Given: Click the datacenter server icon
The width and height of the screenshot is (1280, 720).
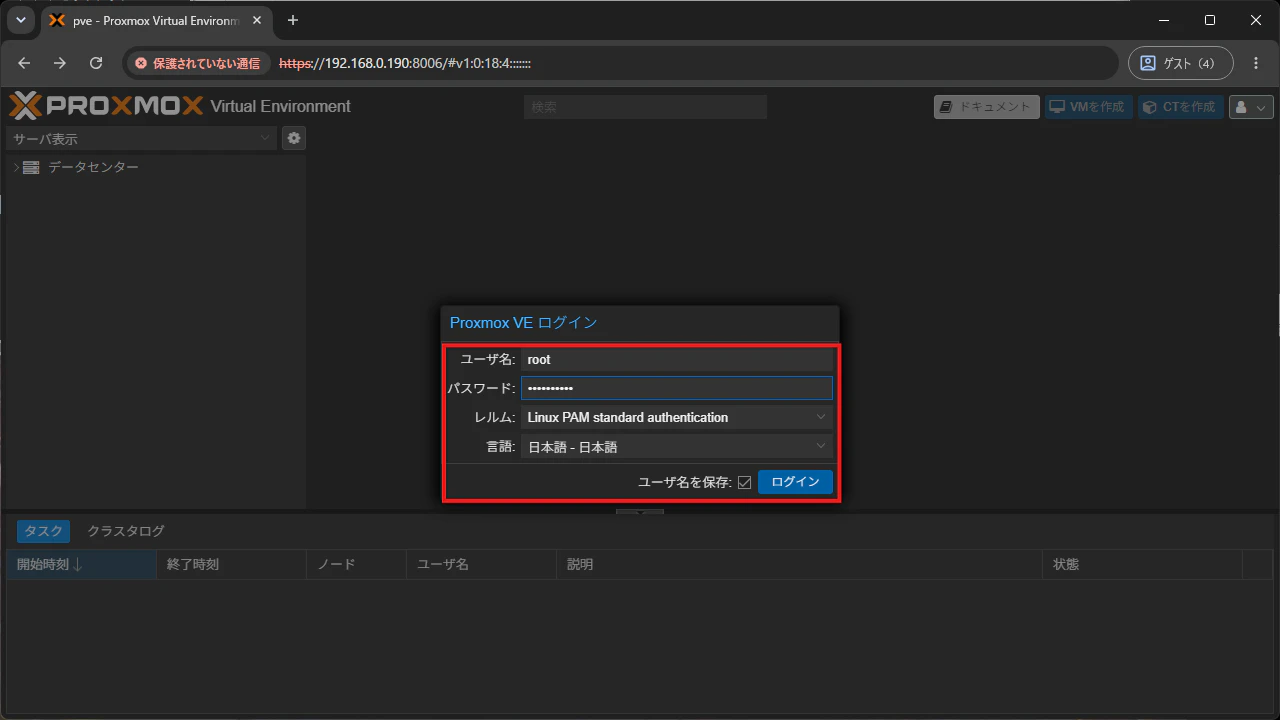Looking at the screenshot, I should click(31, 167).
